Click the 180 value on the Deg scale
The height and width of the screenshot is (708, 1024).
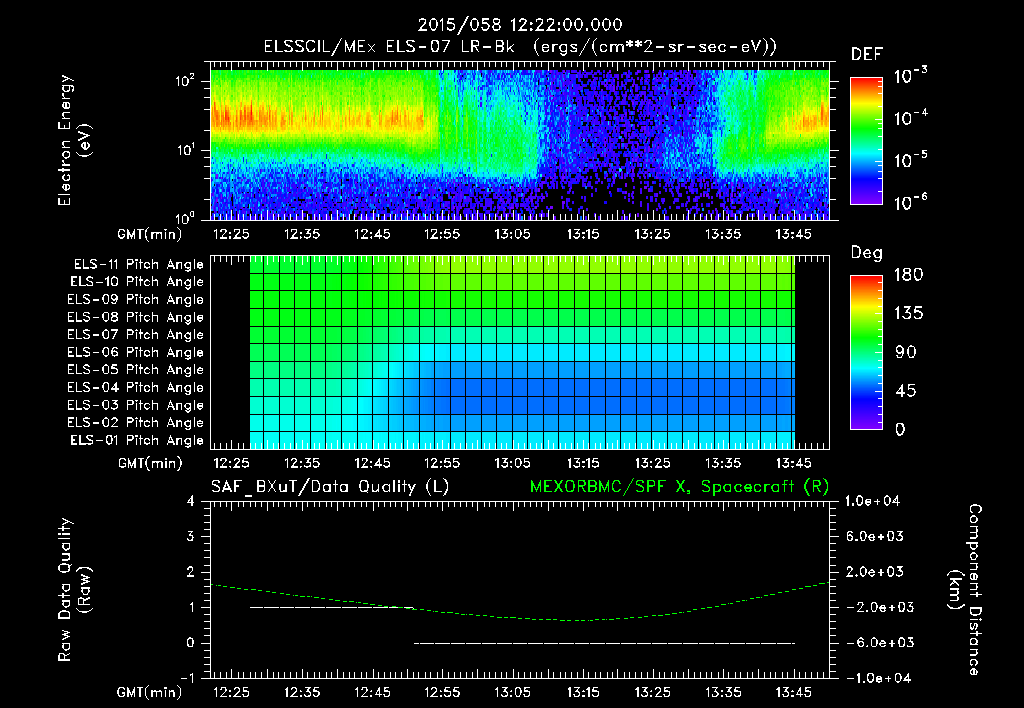tap(908, 275)
